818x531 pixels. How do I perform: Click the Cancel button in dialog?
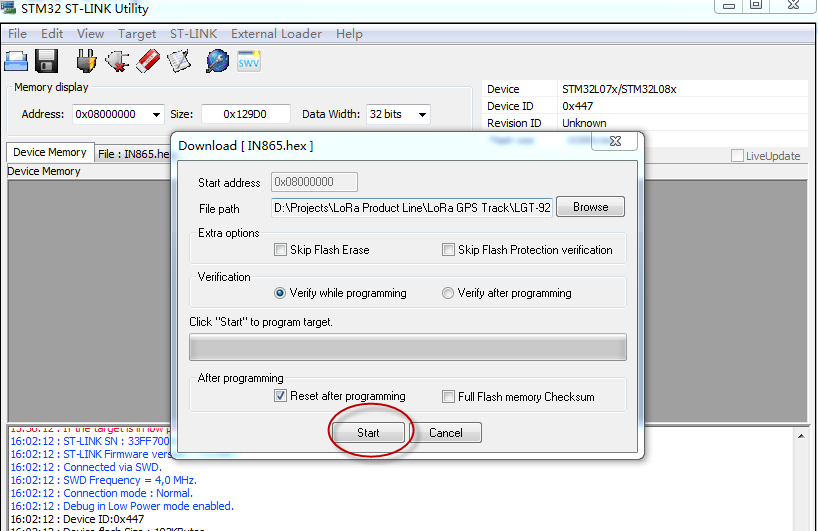(446, 432)
